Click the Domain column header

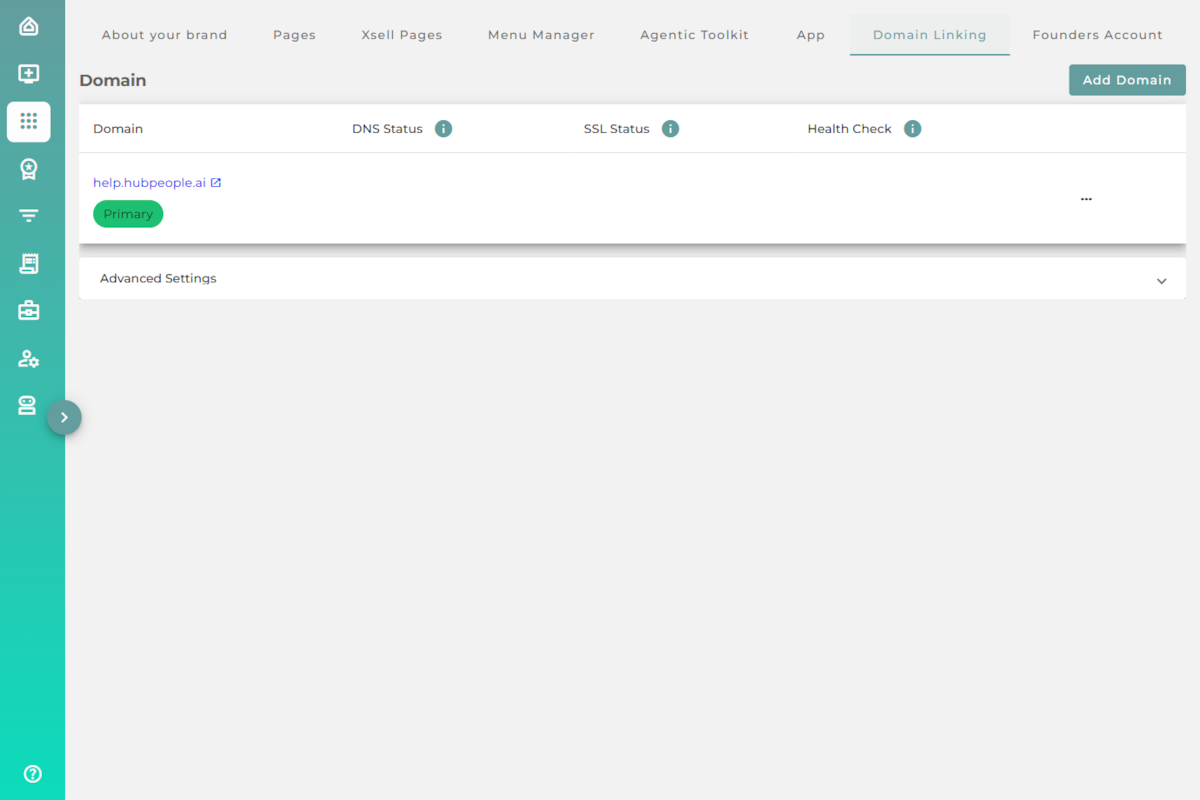(x=118, y=129)
